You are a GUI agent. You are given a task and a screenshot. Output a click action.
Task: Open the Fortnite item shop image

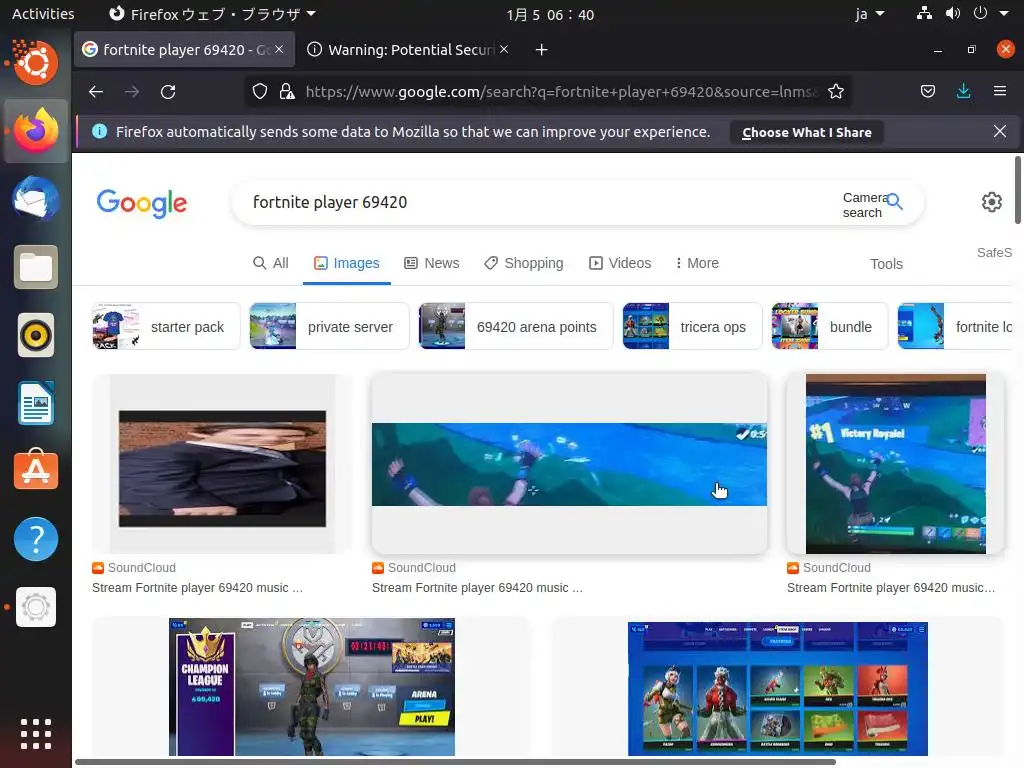tap(777, 688)
